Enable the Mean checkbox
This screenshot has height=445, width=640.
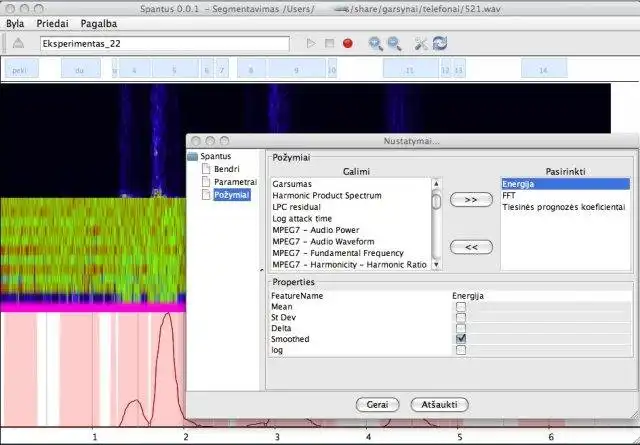pyautogui.click(x=461, y=307)
